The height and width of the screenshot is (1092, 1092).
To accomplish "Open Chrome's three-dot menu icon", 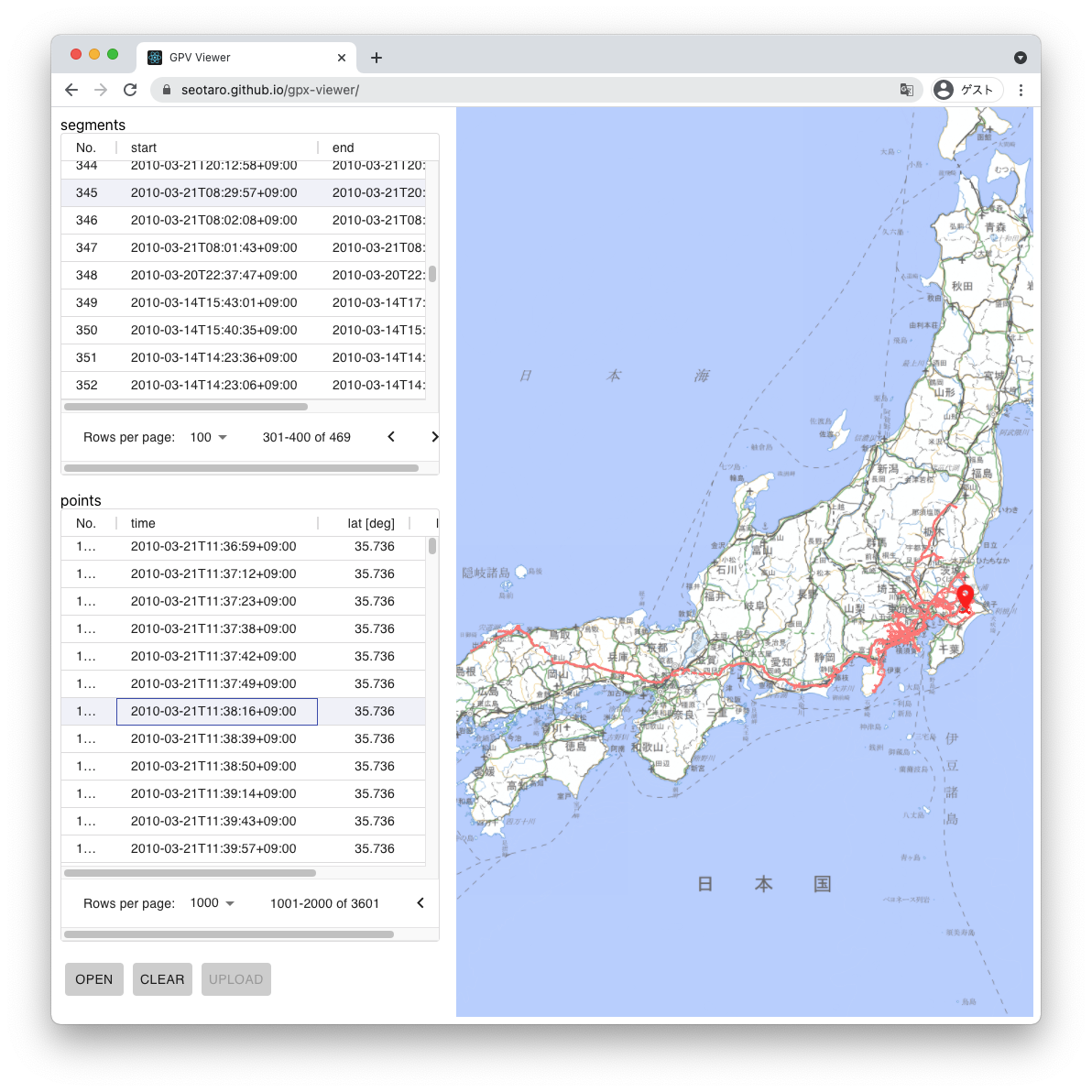I will click(x=1021, y=90).
